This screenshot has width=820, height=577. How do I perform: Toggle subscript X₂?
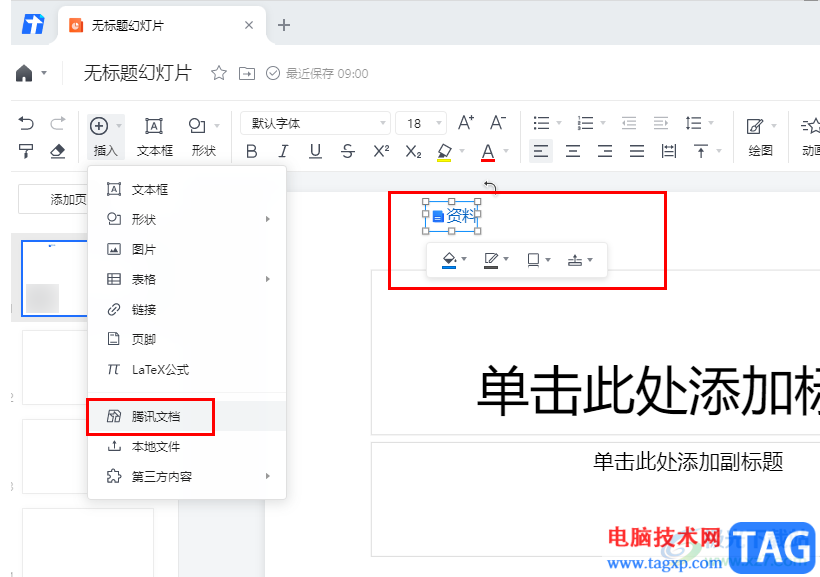coord(413,152)
